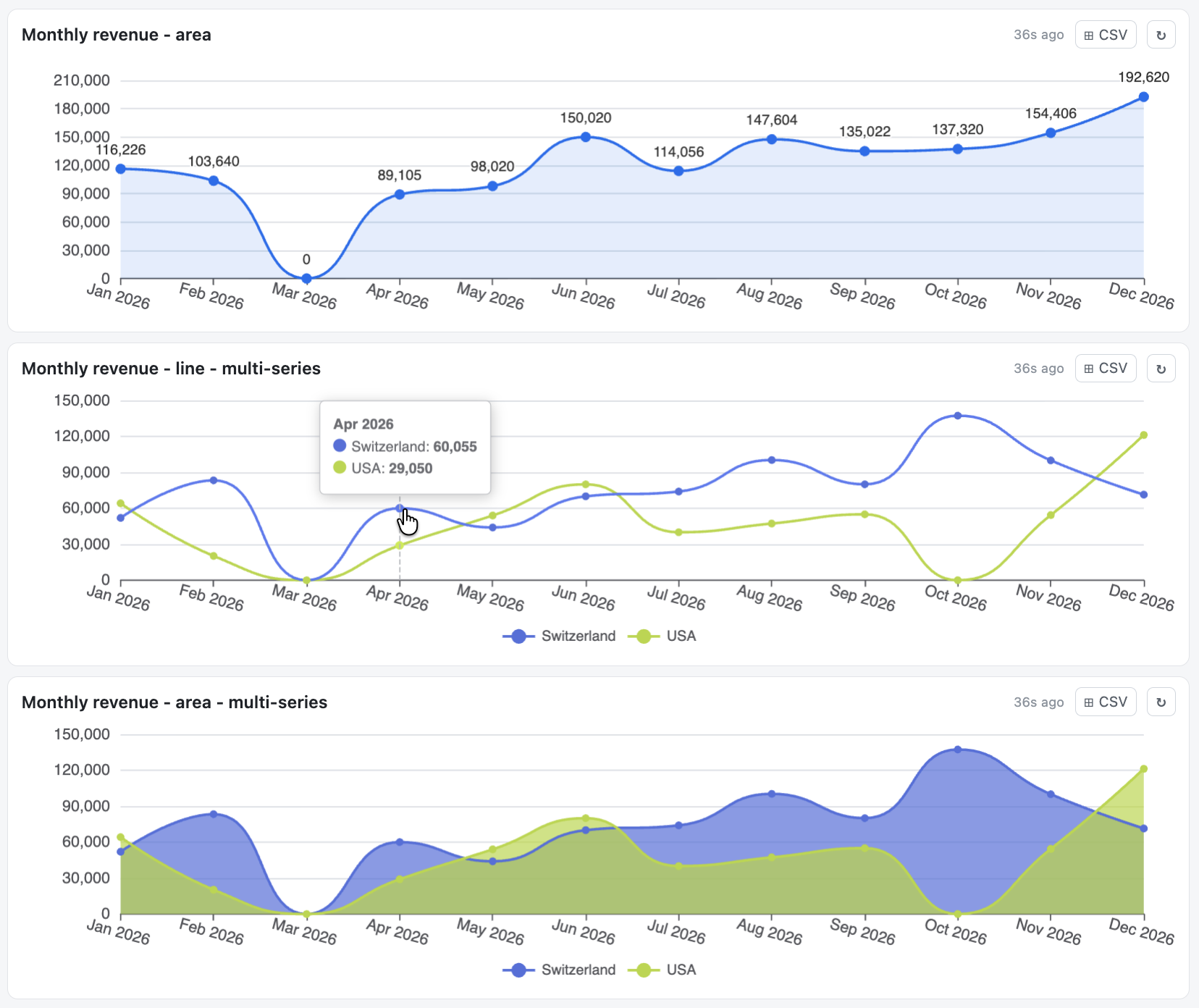Click 'Jun 2026' axis label in area multi-series
This screenshot has width=1199, height=1008.
click(583, 931)
